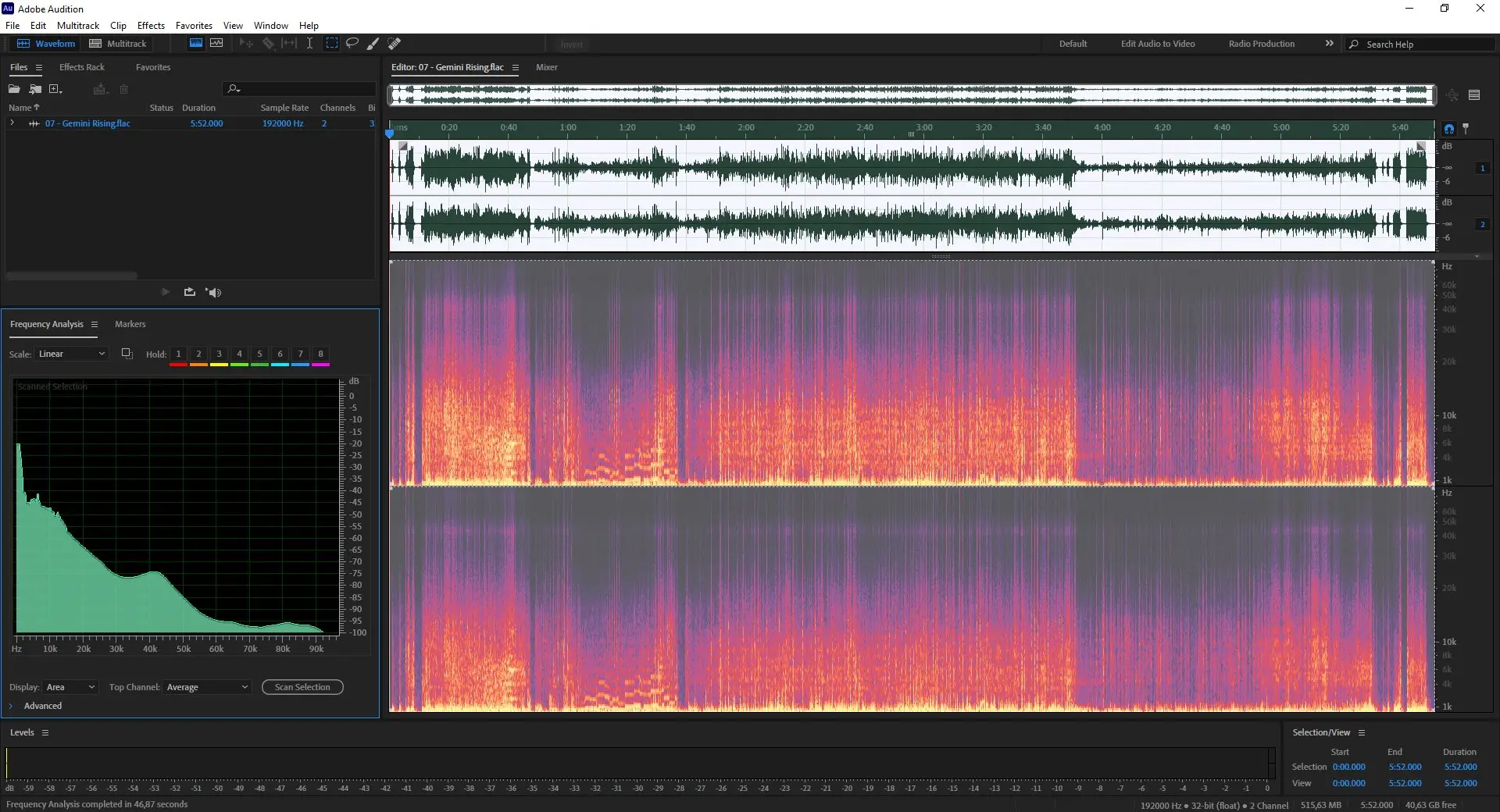Click the Files panel horizontal scrollbar

pos(72,276)
